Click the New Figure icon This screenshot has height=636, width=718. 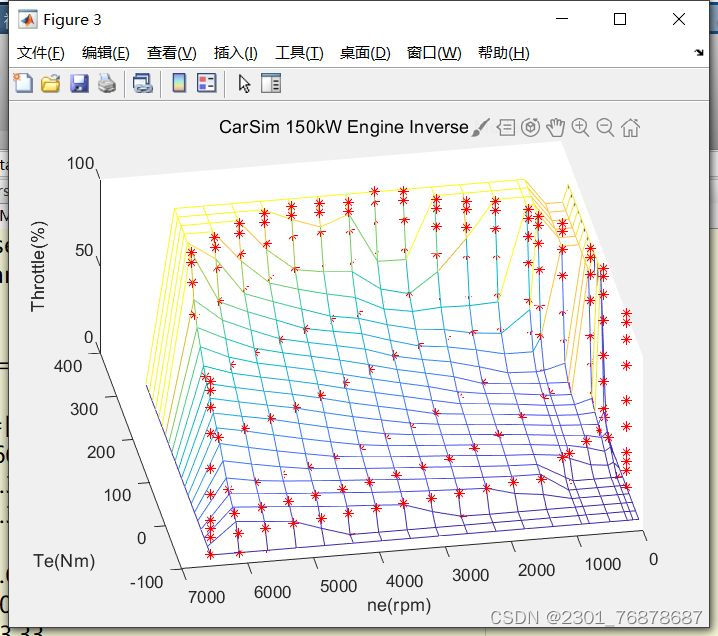click(x=23, y=84)
